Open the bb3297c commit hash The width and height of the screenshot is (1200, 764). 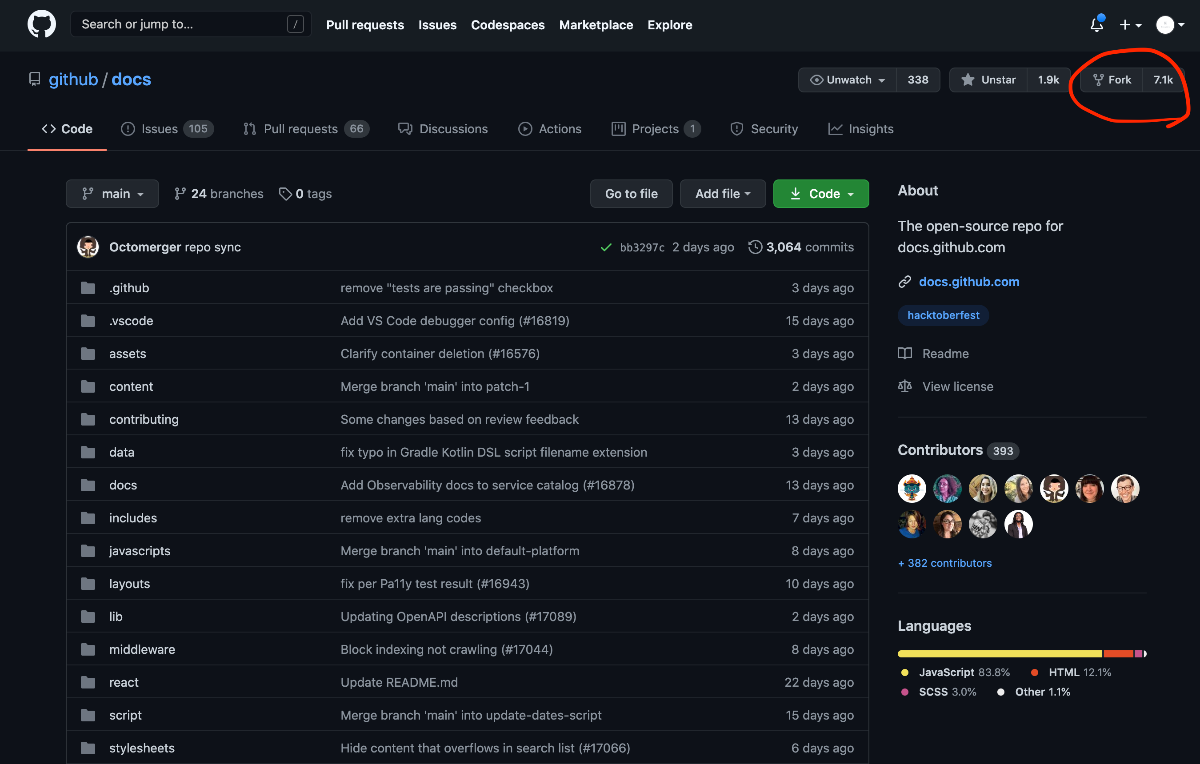642,247
